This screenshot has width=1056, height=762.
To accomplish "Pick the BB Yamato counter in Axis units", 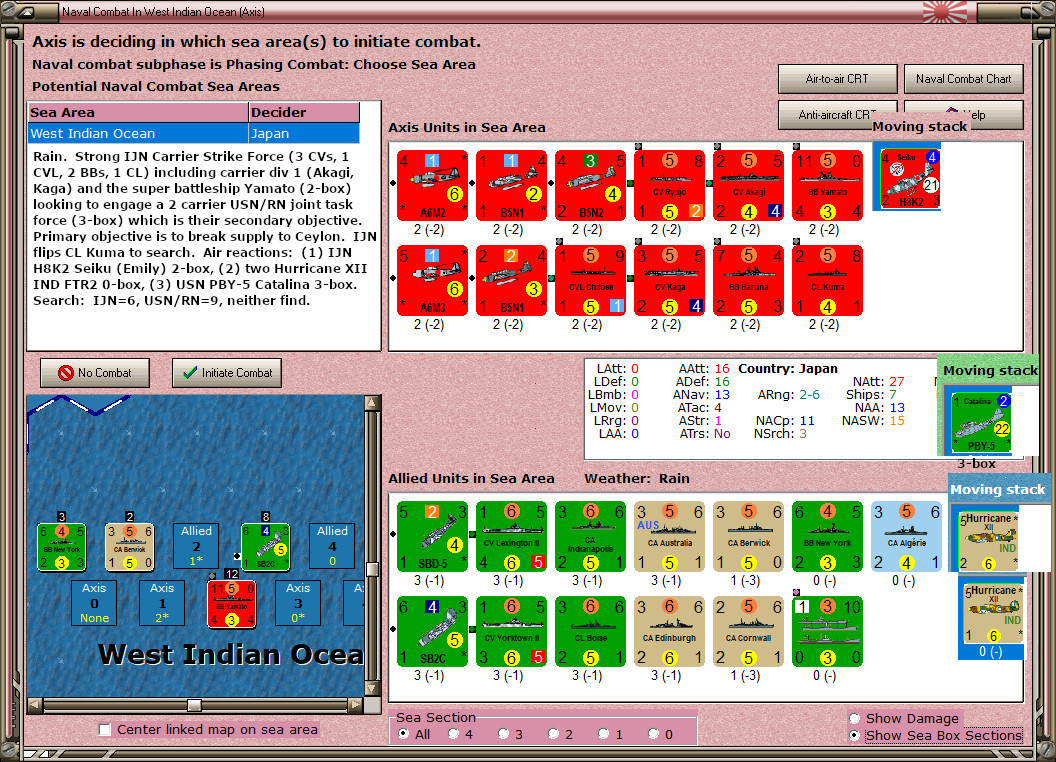I will [827, 185].
